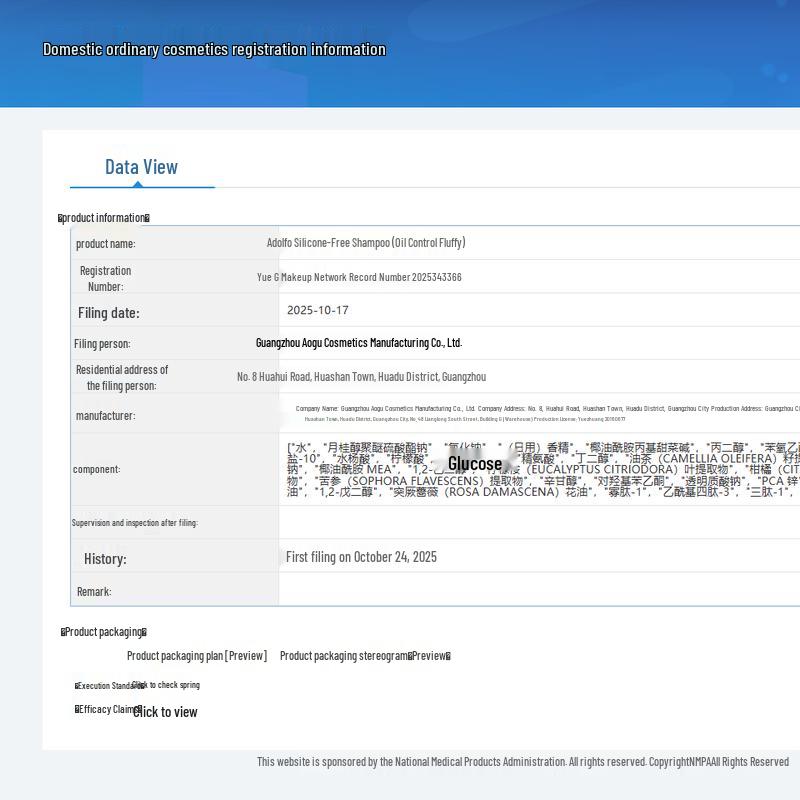Screen dimensions: 800x800
Task: Open Product packaging stereogram Preview link
Action: [365, 656]
